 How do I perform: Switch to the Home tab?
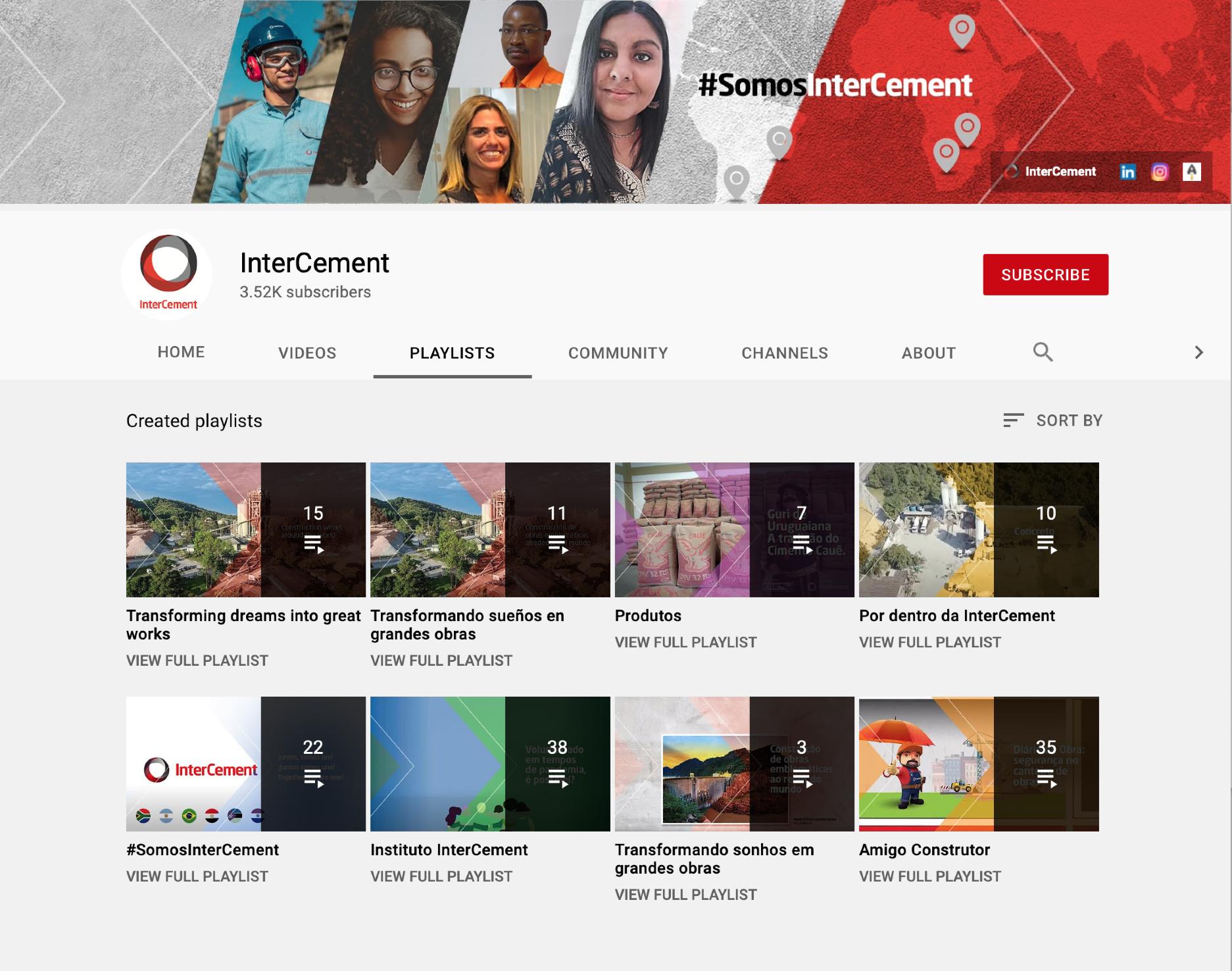pyautogui.click(x=181, y=353)
